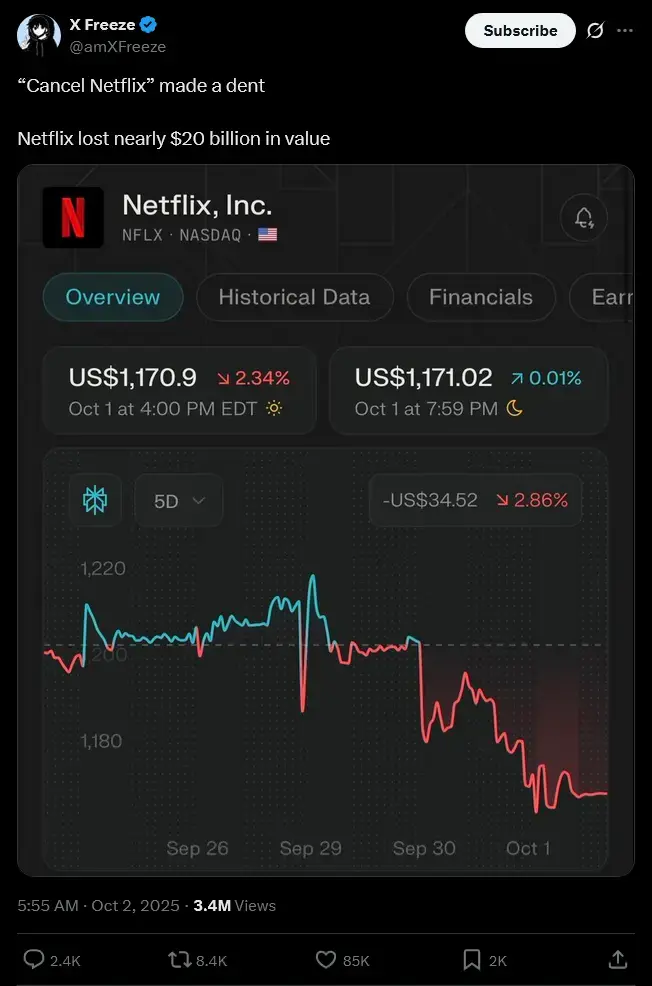
Task: Bookmark this post
Action: [x=472, y=960]
